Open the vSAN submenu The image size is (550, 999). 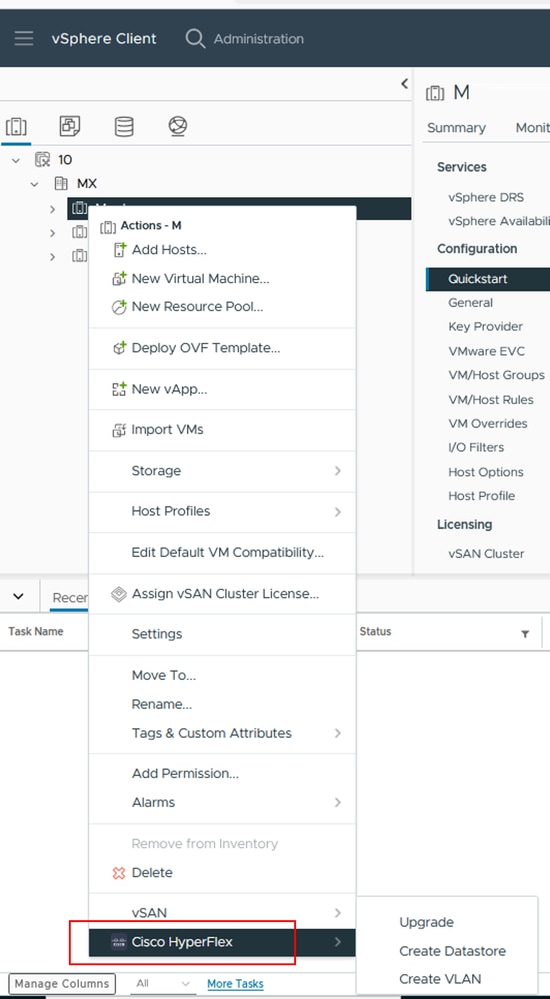coord(222,913)
